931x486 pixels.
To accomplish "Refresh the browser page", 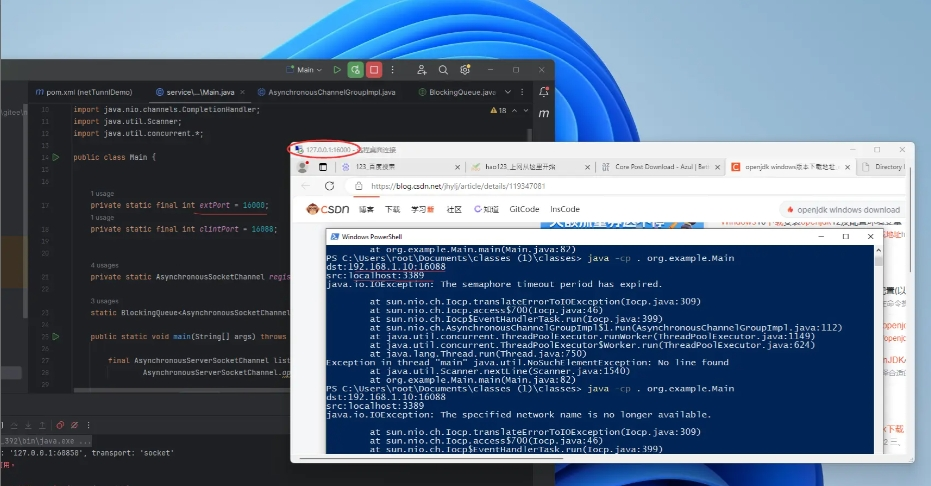I will coord(328,186).
